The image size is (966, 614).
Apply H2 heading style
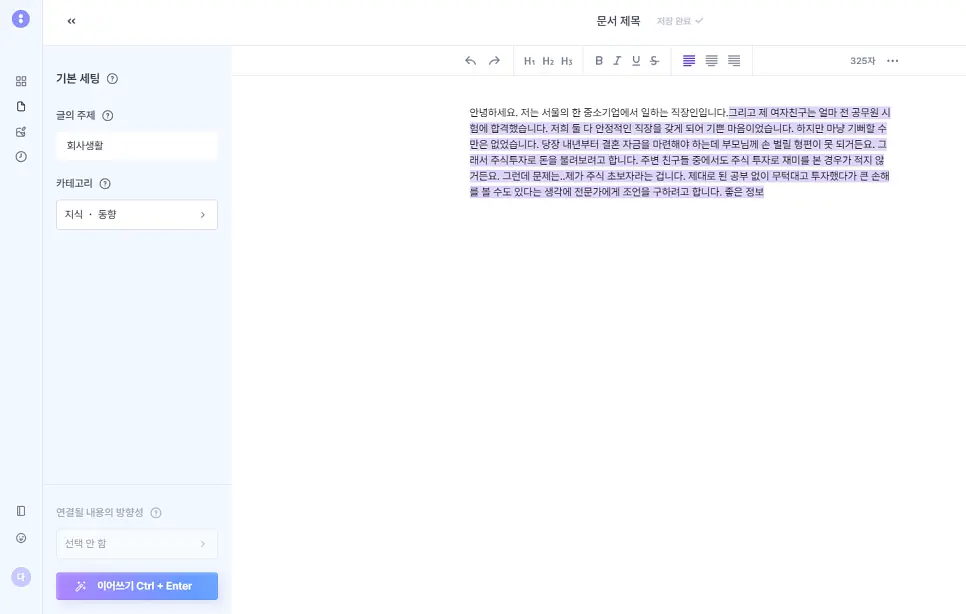click(548, 61)
